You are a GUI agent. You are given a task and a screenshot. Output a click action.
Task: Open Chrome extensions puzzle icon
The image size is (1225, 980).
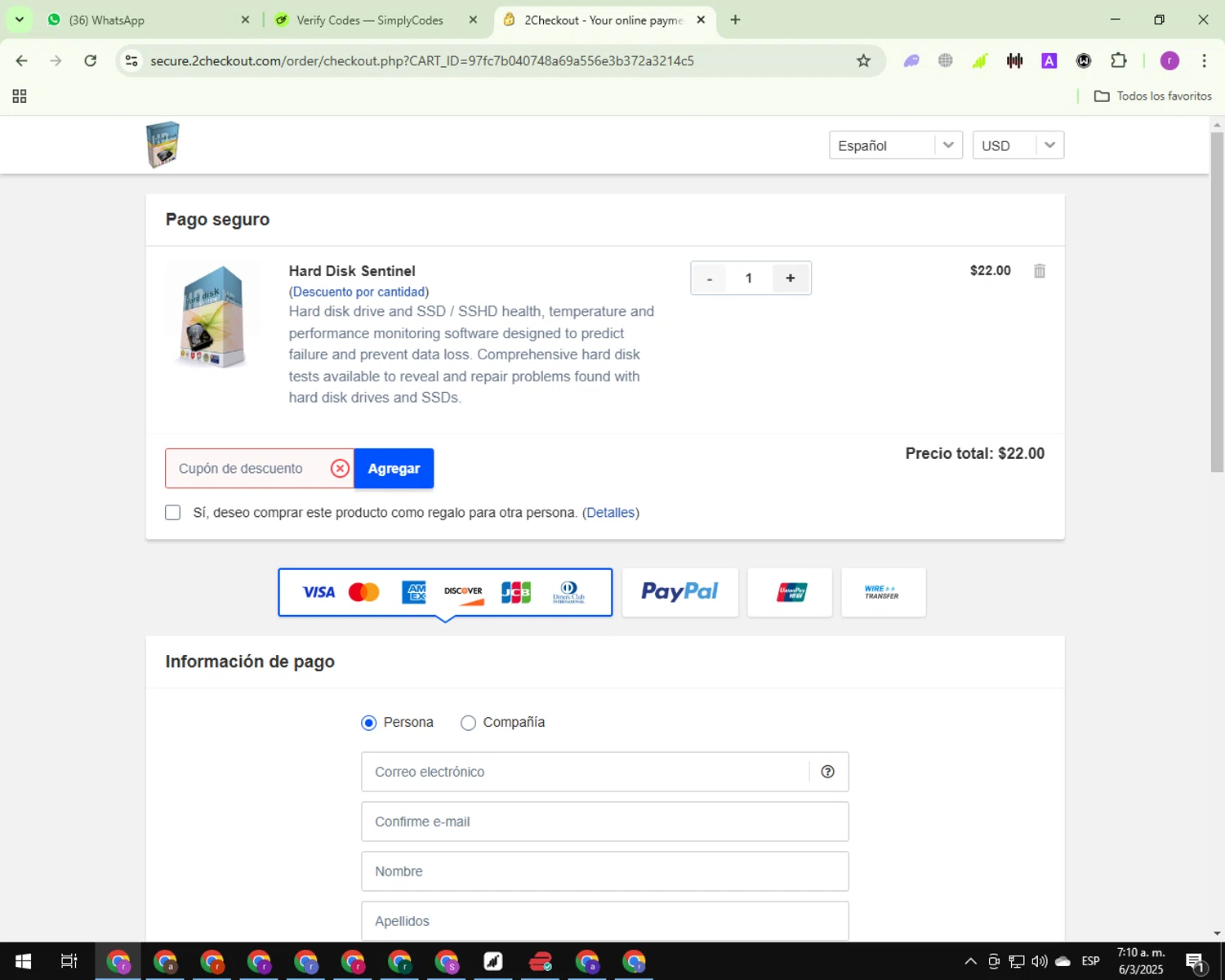click(x=1118, y=60)
